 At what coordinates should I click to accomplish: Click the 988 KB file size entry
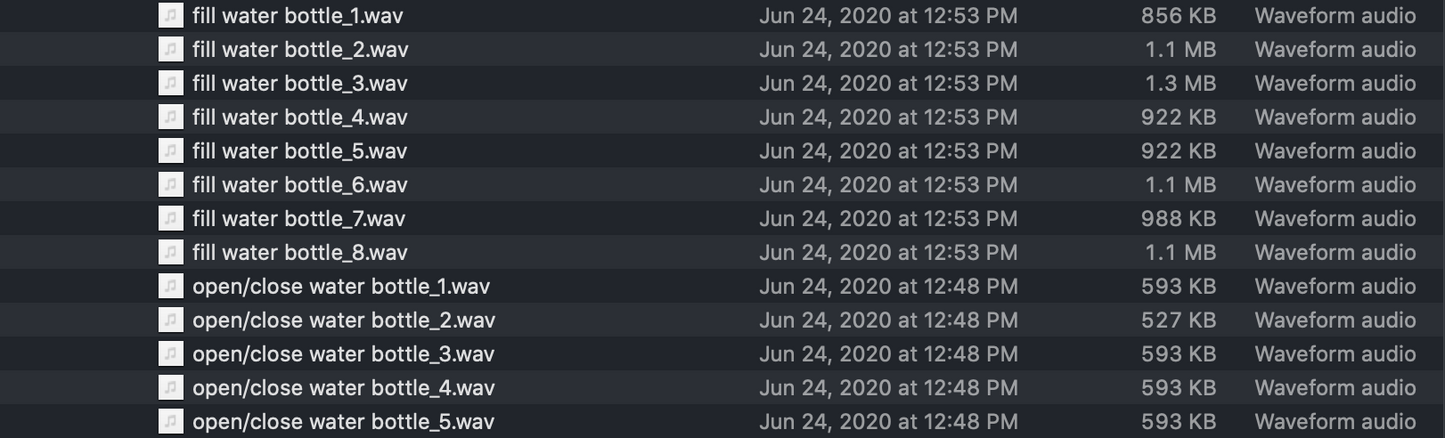pos(1178,218)
